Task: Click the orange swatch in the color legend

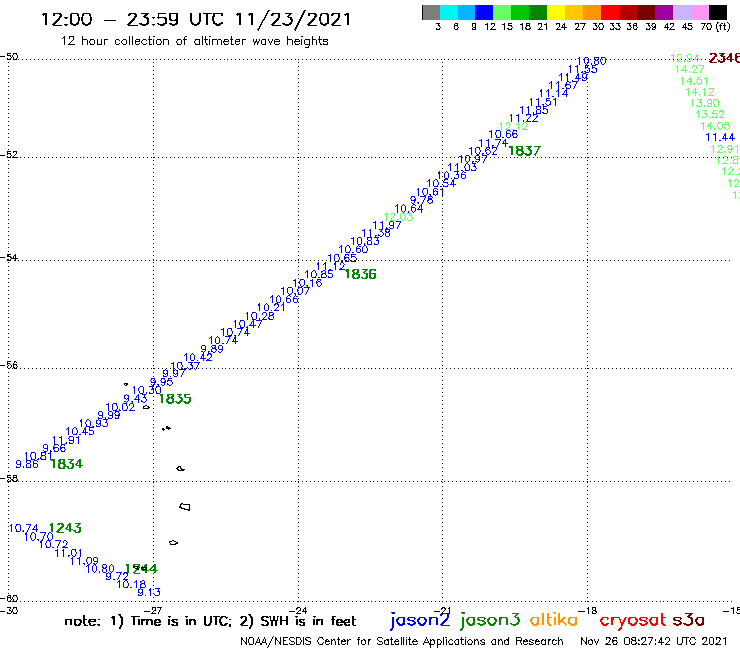Action: [592, 12]
